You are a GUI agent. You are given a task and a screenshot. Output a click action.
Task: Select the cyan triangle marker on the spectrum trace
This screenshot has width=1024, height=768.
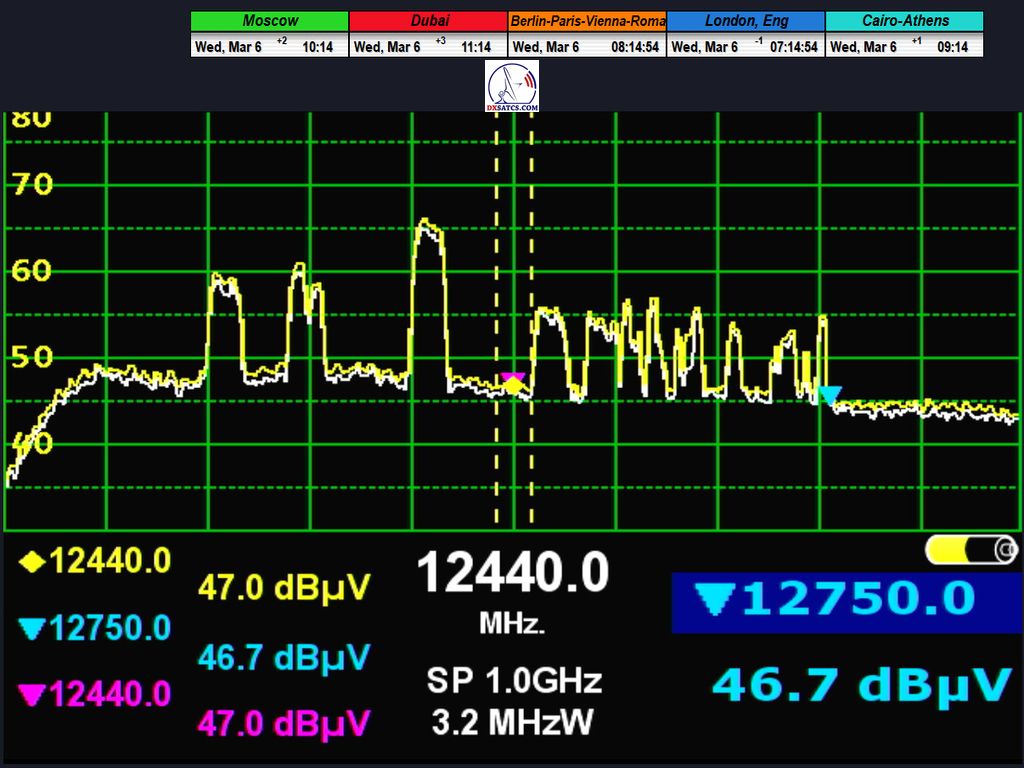[829, 395]
